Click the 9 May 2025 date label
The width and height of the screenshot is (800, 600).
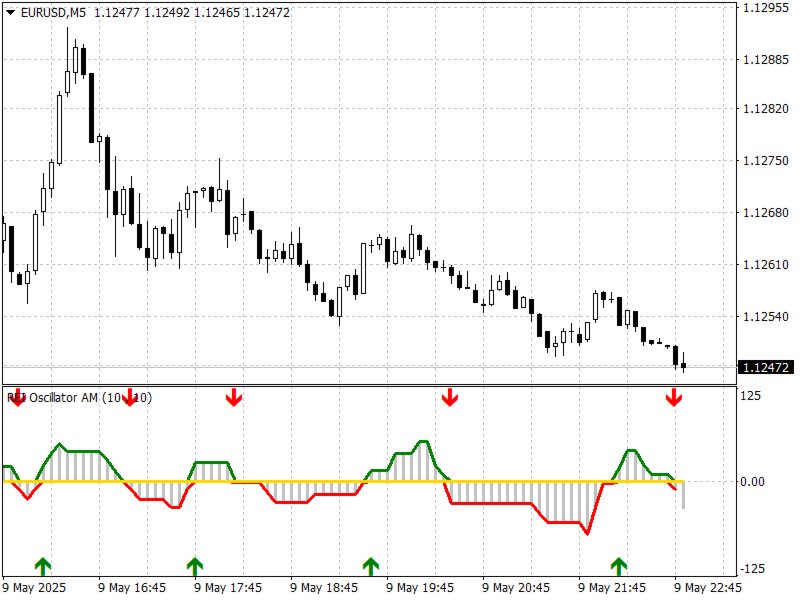[35, 588]
